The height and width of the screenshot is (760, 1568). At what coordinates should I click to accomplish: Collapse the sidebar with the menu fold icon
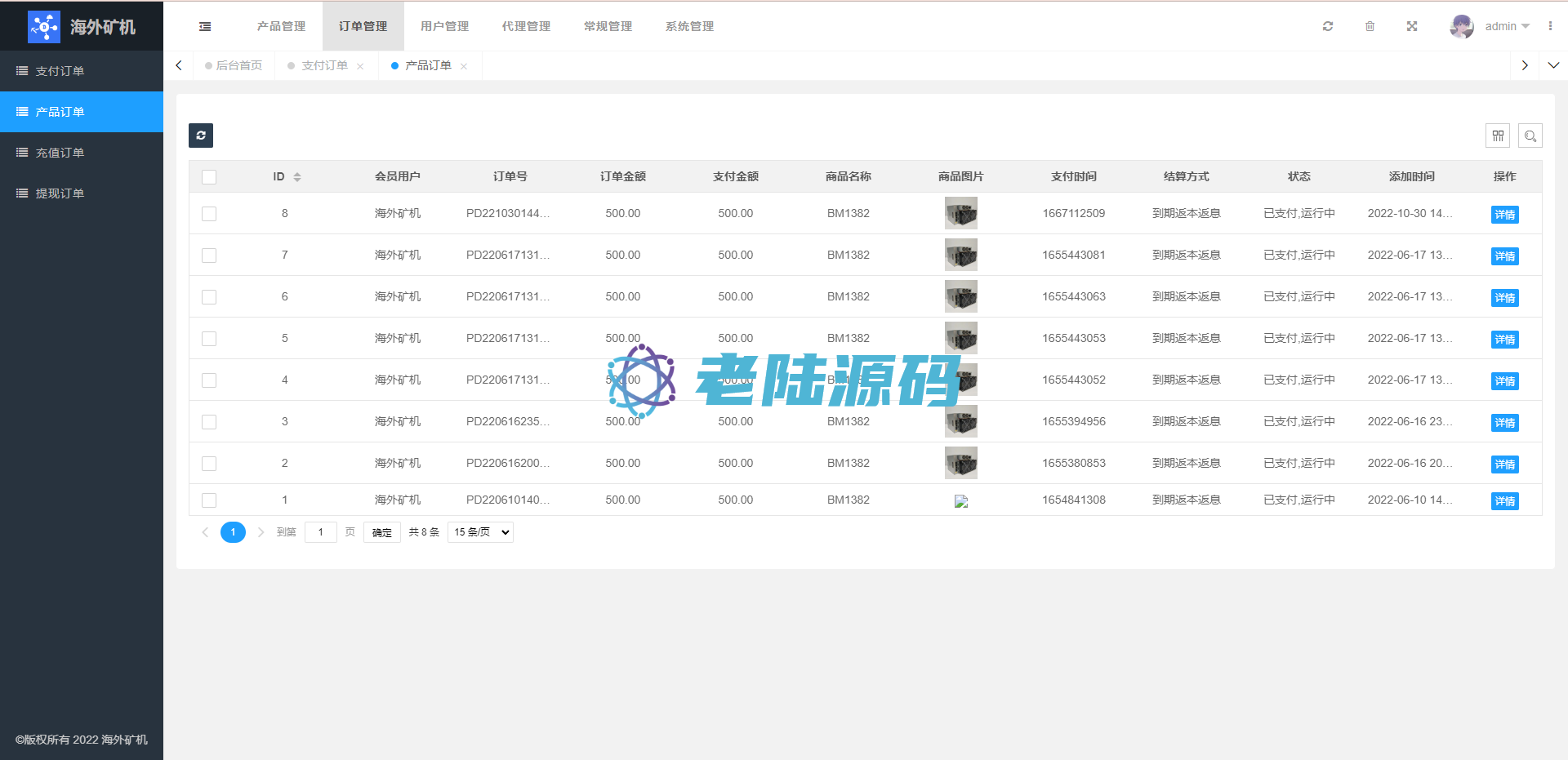click(x=205, y=26)
